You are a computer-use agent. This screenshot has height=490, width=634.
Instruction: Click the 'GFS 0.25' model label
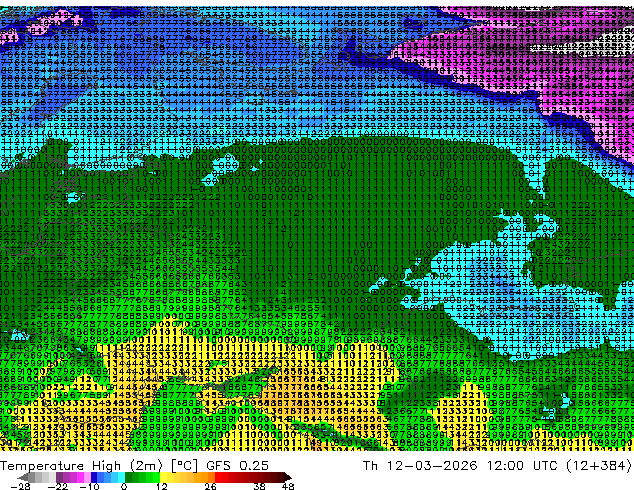click(x=237, y=466)
